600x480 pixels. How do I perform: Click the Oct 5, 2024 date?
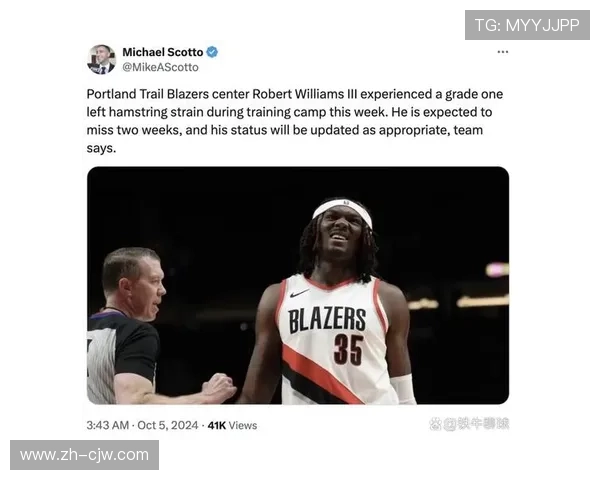(x=168, y=425)
